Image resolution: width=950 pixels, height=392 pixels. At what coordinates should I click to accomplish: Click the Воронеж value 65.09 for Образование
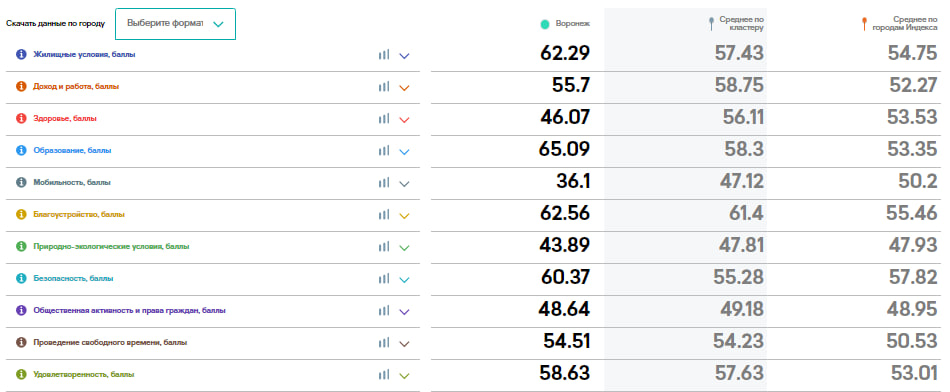[x=564, y=149]
